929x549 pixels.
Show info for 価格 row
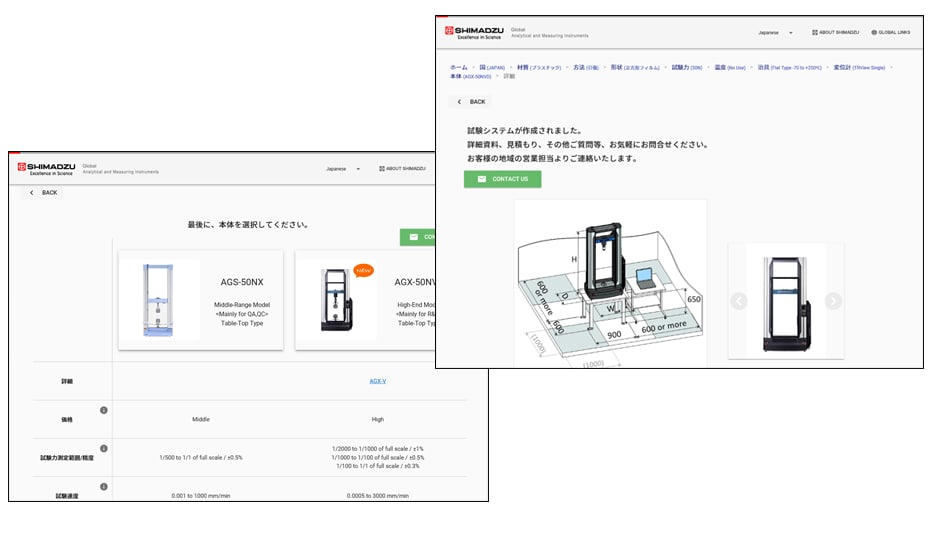click(104, 410)
